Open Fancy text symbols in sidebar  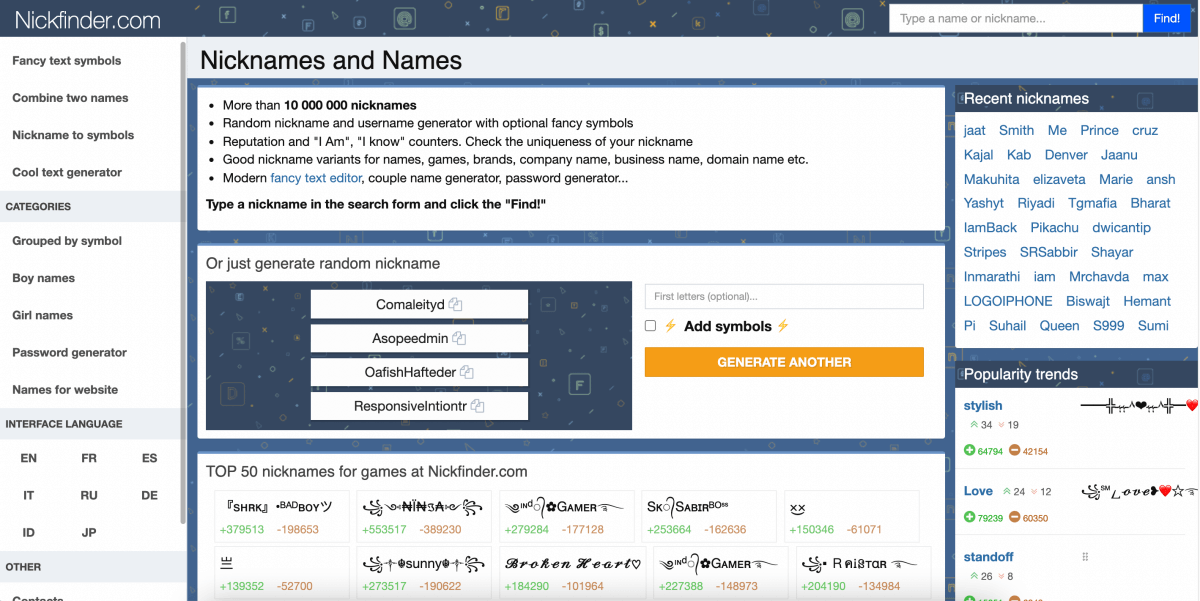click(x=66, y=61)
